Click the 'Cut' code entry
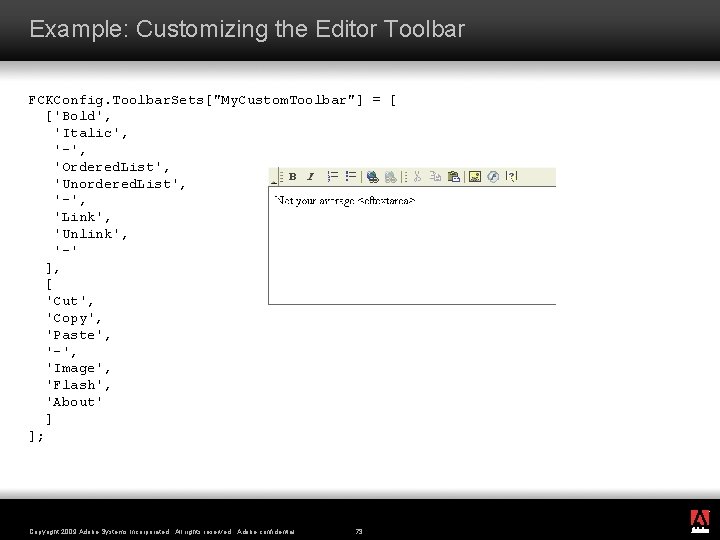 (70, 301)
